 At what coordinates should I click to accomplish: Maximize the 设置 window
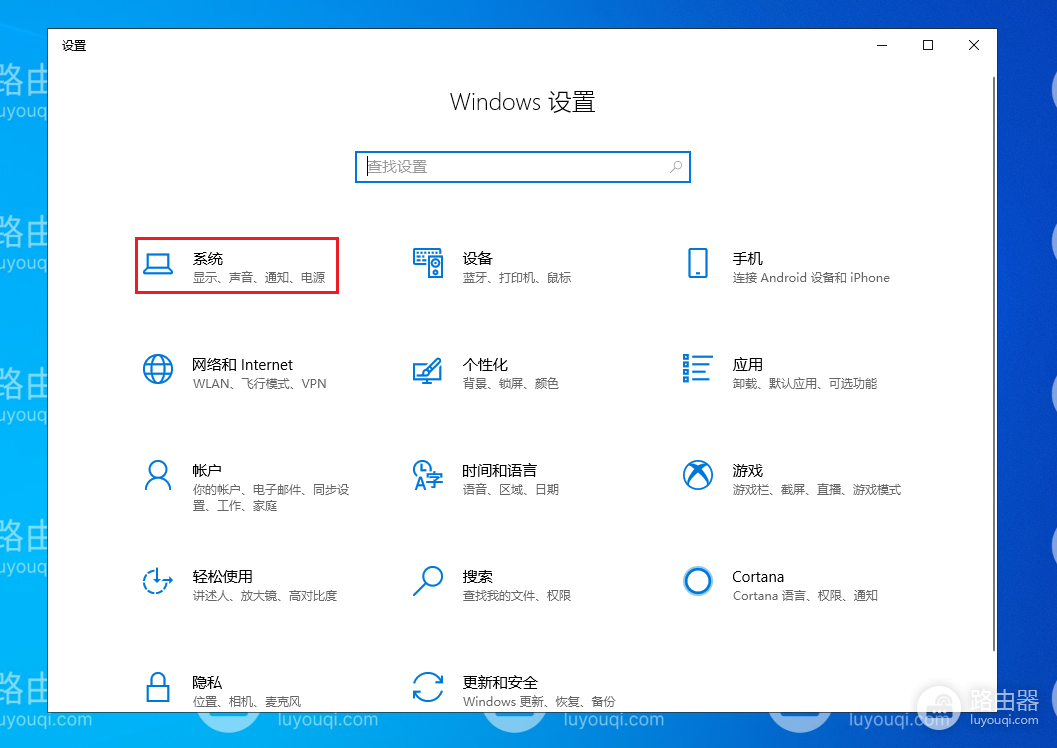[x=928, y=45]
